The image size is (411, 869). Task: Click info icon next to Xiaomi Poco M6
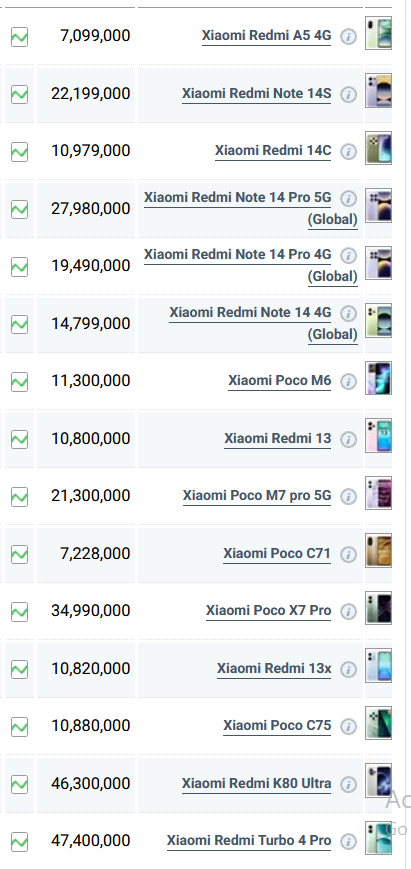pos(348,382)
